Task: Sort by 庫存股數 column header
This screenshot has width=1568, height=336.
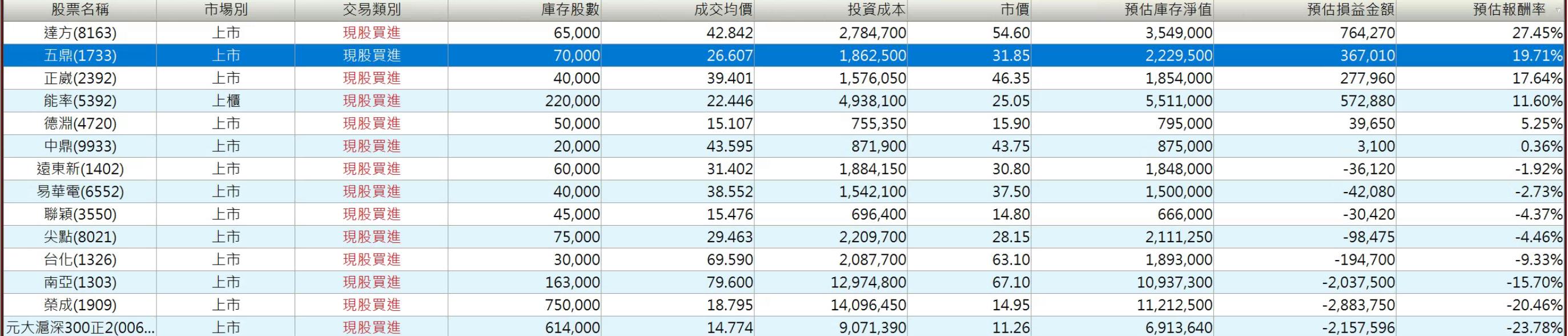Action: coord(525,10)
